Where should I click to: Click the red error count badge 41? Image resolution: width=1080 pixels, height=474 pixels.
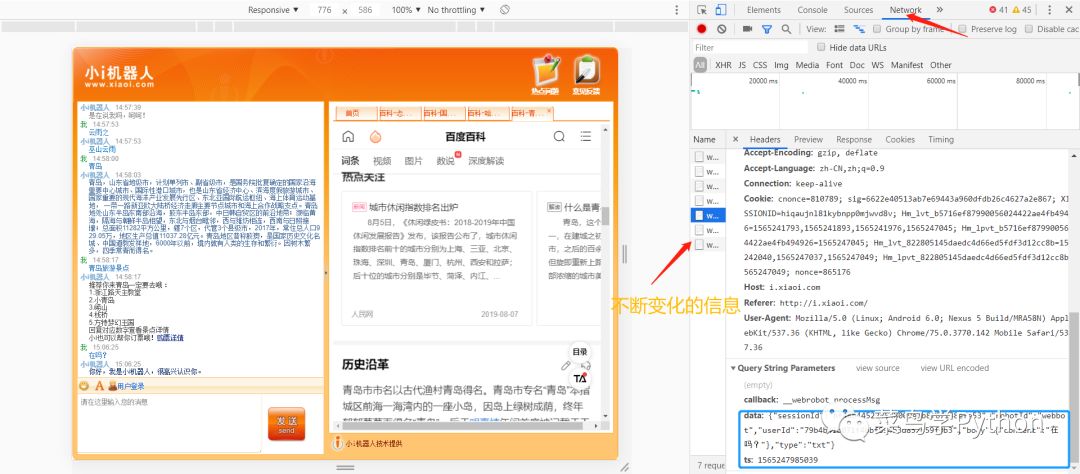pyautogui.click(x=998, y=10)
